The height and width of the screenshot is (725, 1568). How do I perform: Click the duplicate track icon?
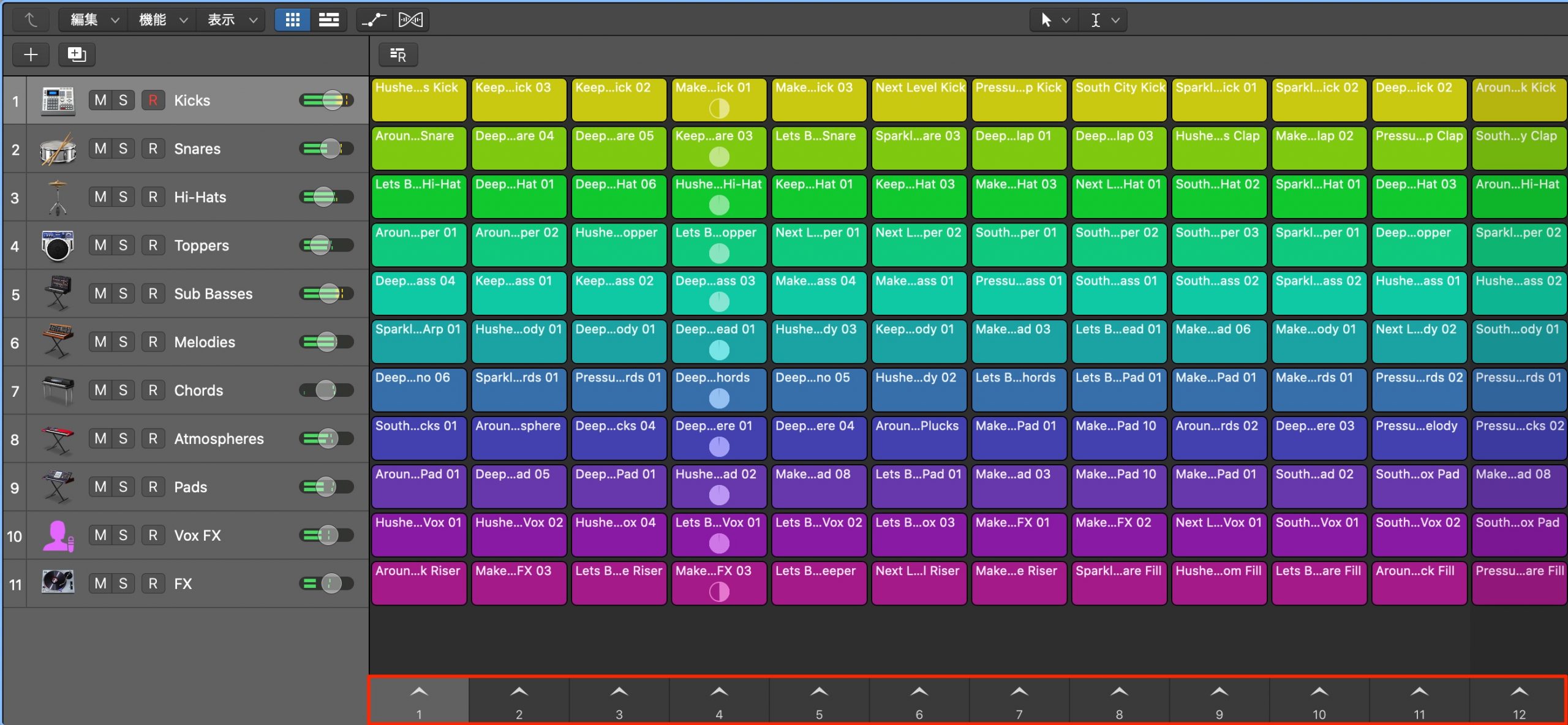tap(77, 54)
